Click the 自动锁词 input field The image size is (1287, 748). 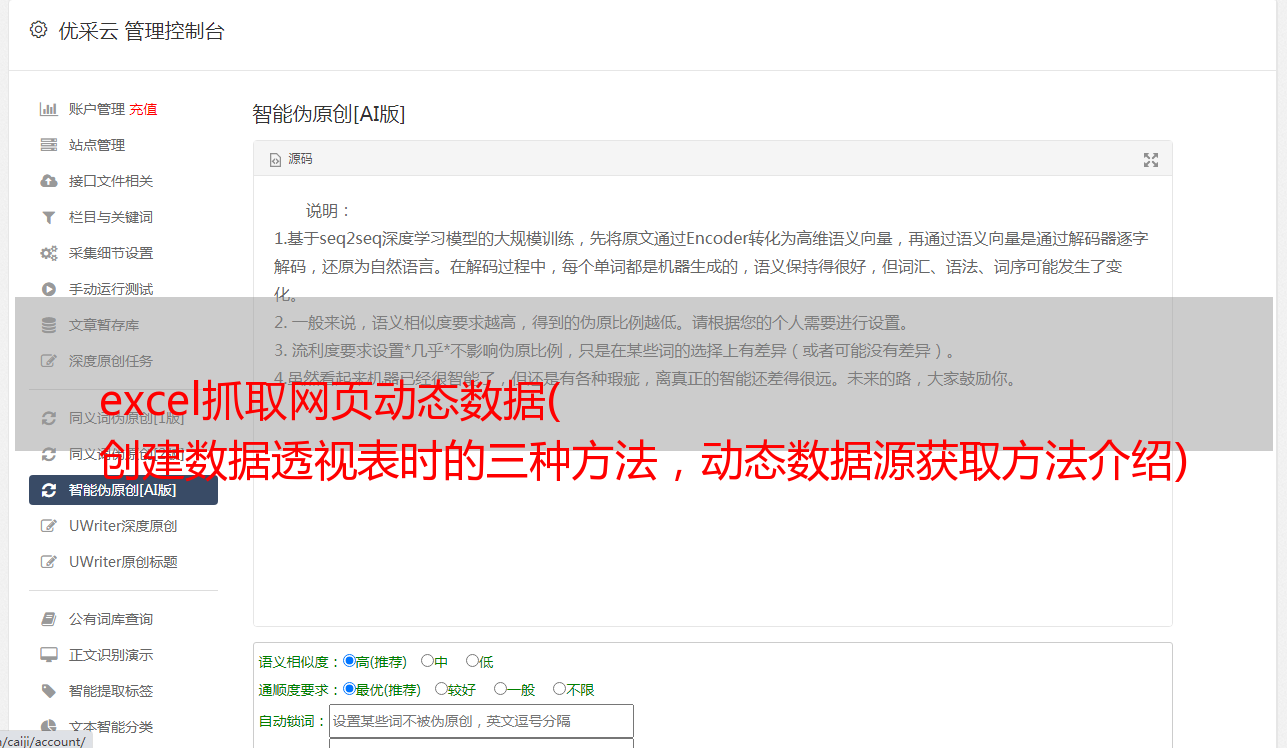(x=481, y=721)
